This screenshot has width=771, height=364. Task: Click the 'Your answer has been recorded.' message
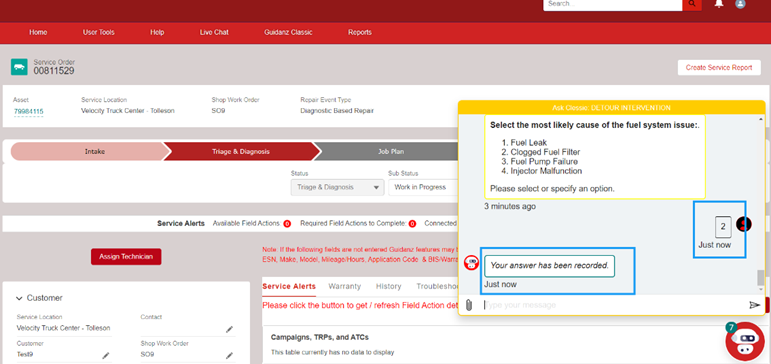point(549,266)
